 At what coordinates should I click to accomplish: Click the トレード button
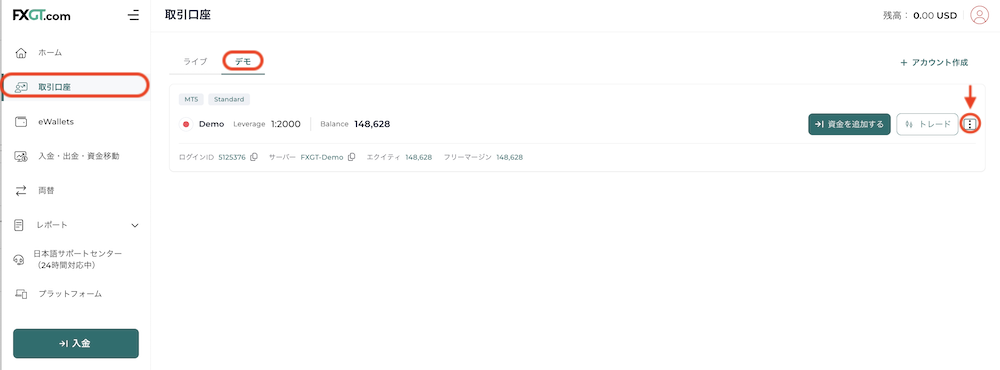click(927, 124)
